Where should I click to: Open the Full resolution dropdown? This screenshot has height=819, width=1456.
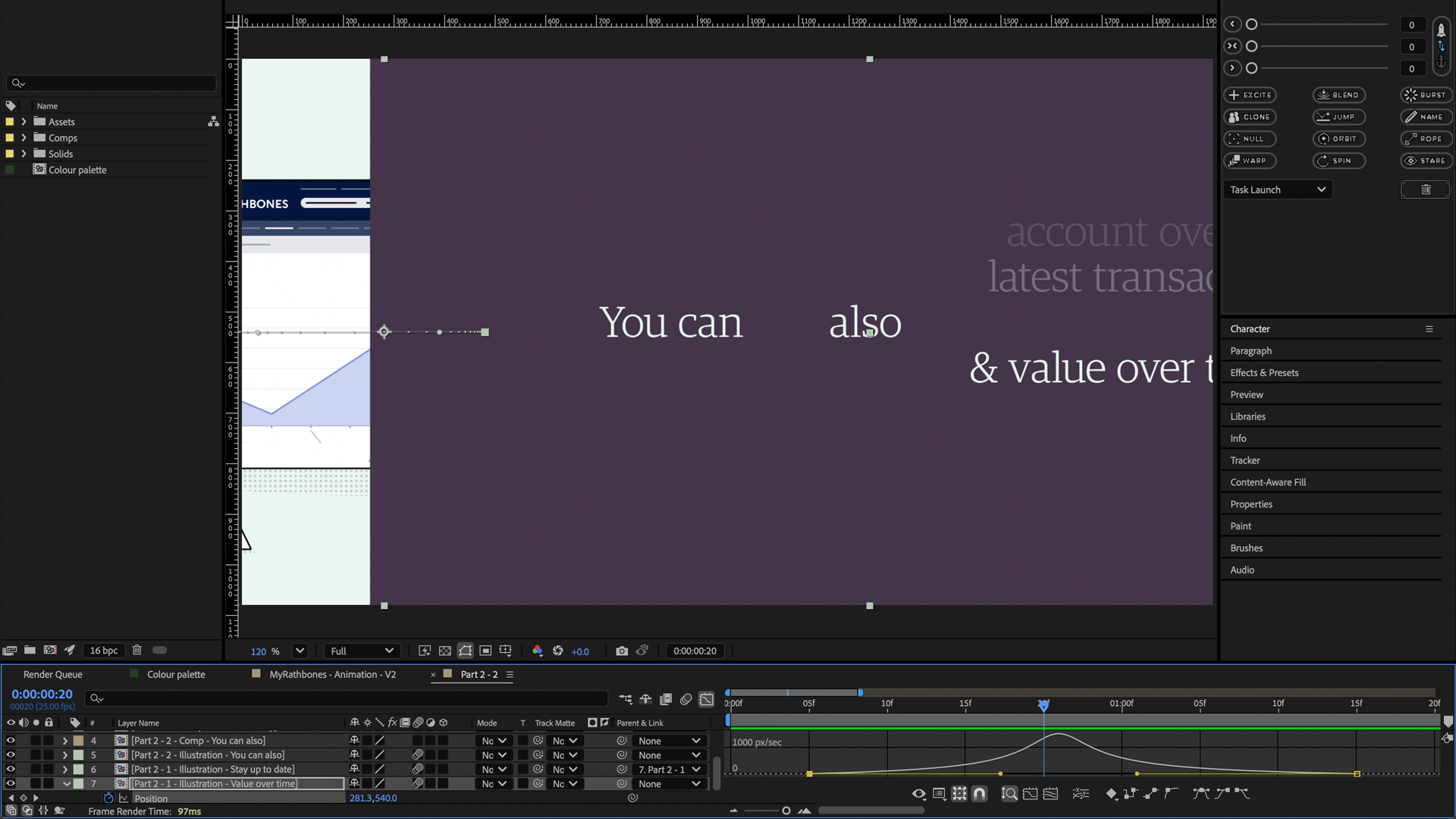click(x=362, y=651)
